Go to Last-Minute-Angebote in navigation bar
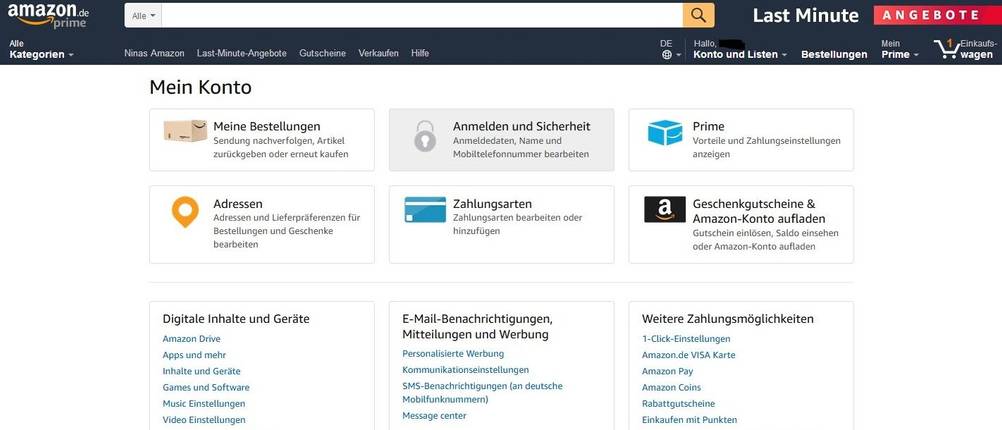1002x430 pixels. [242, 53]
